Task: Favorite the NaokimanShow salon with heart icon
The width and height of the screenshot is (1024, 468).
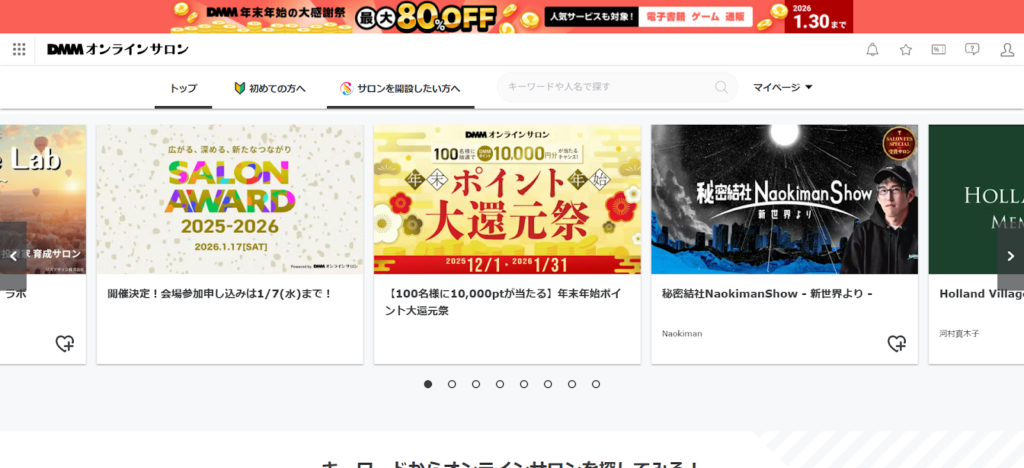Action: coord(897,343)
